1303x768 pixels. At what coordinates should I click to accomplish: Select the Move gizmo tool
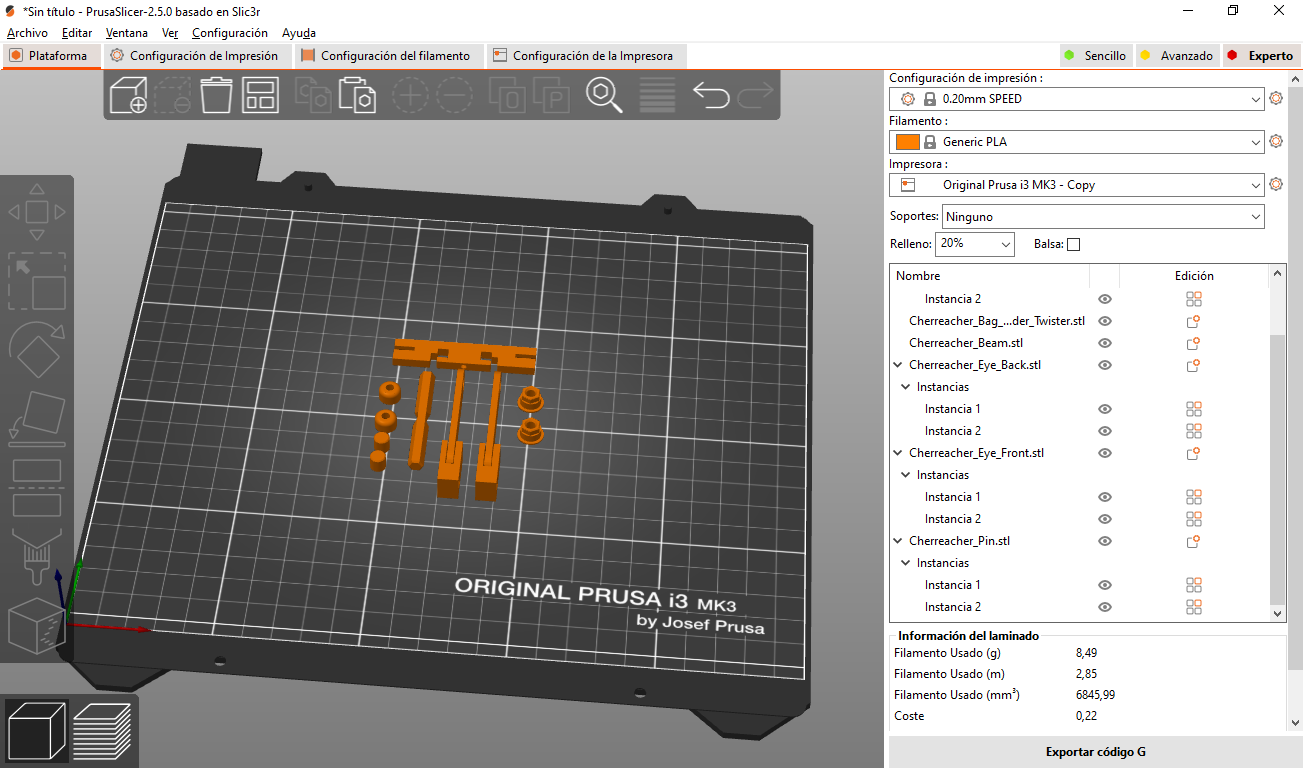(x=37, y=212)
